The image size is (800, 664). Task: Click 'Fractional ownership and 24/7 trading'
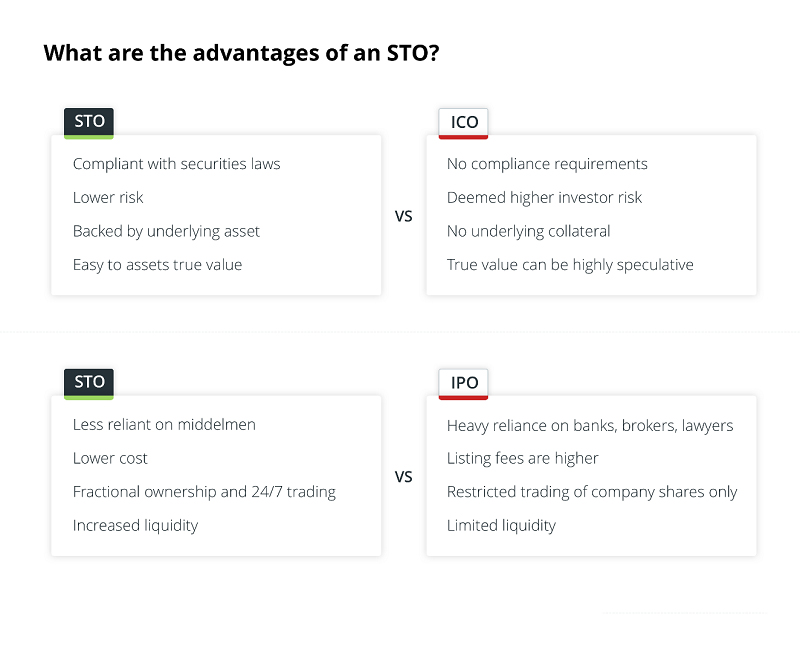click(x=204, y=492)
